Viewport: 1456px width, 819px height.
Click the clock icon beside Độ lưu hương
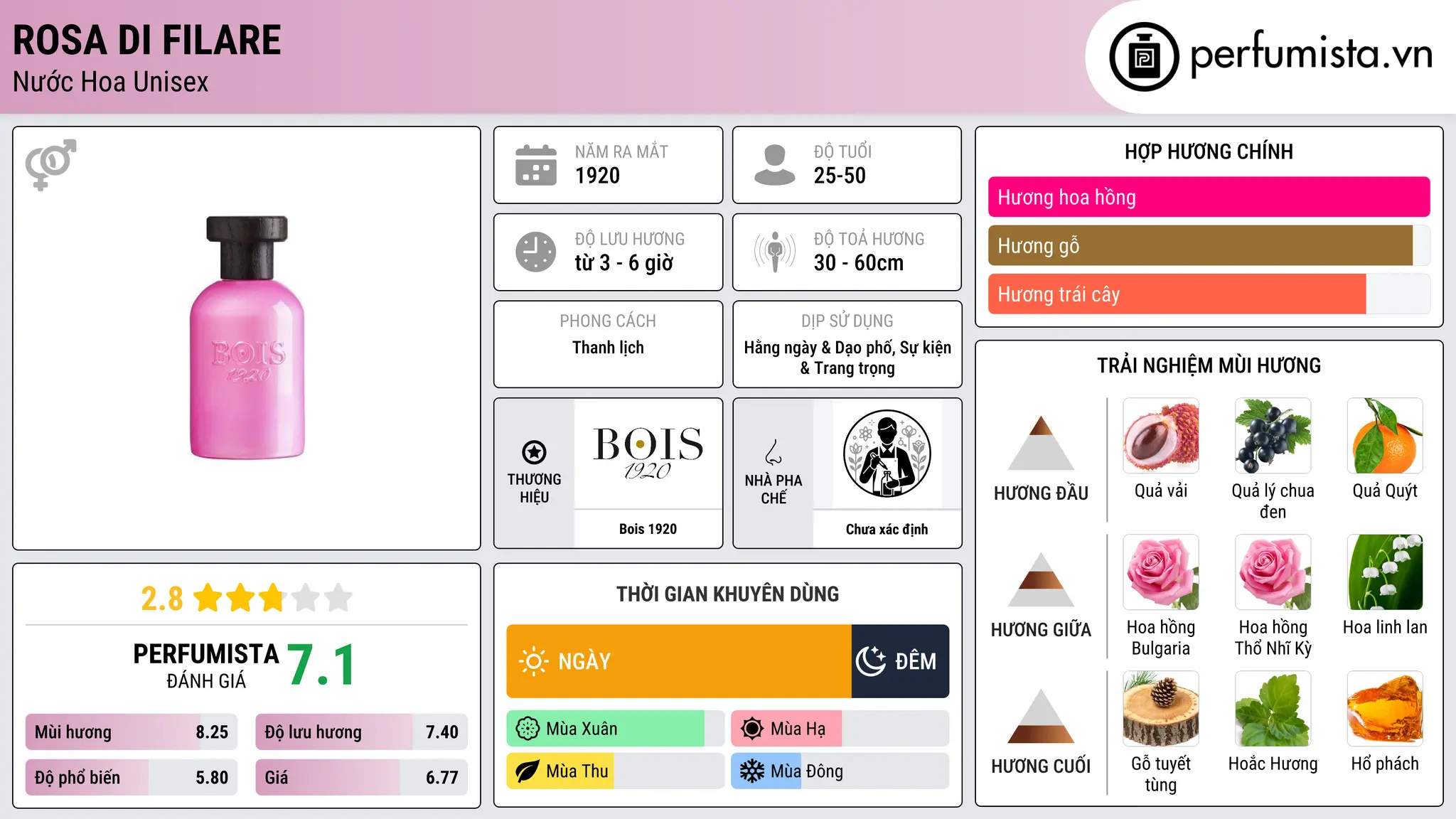pos(536,252)
